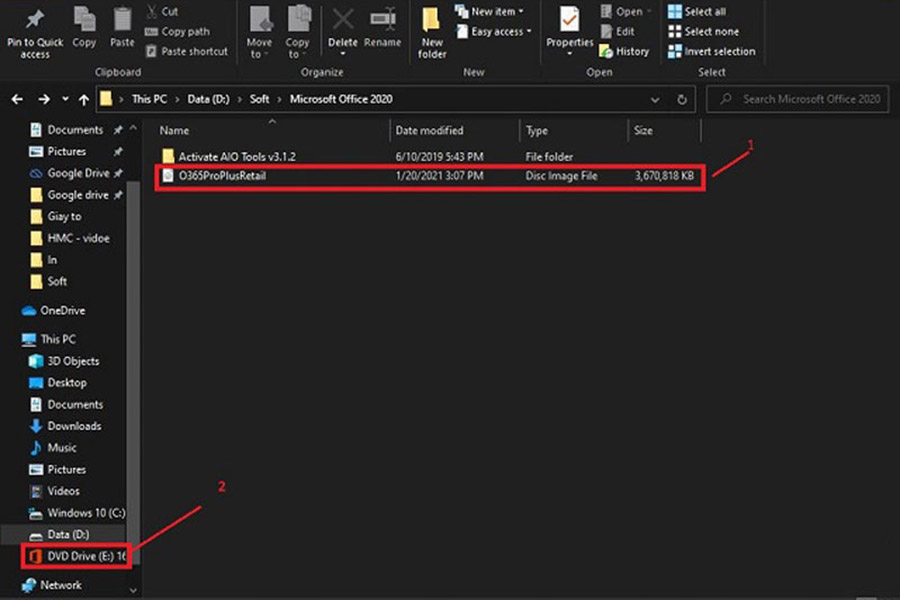Image resolution: width=900 pixels, height=600 pixels.
Task: Open the Giay to folder
Action: [x=56, y=216]
